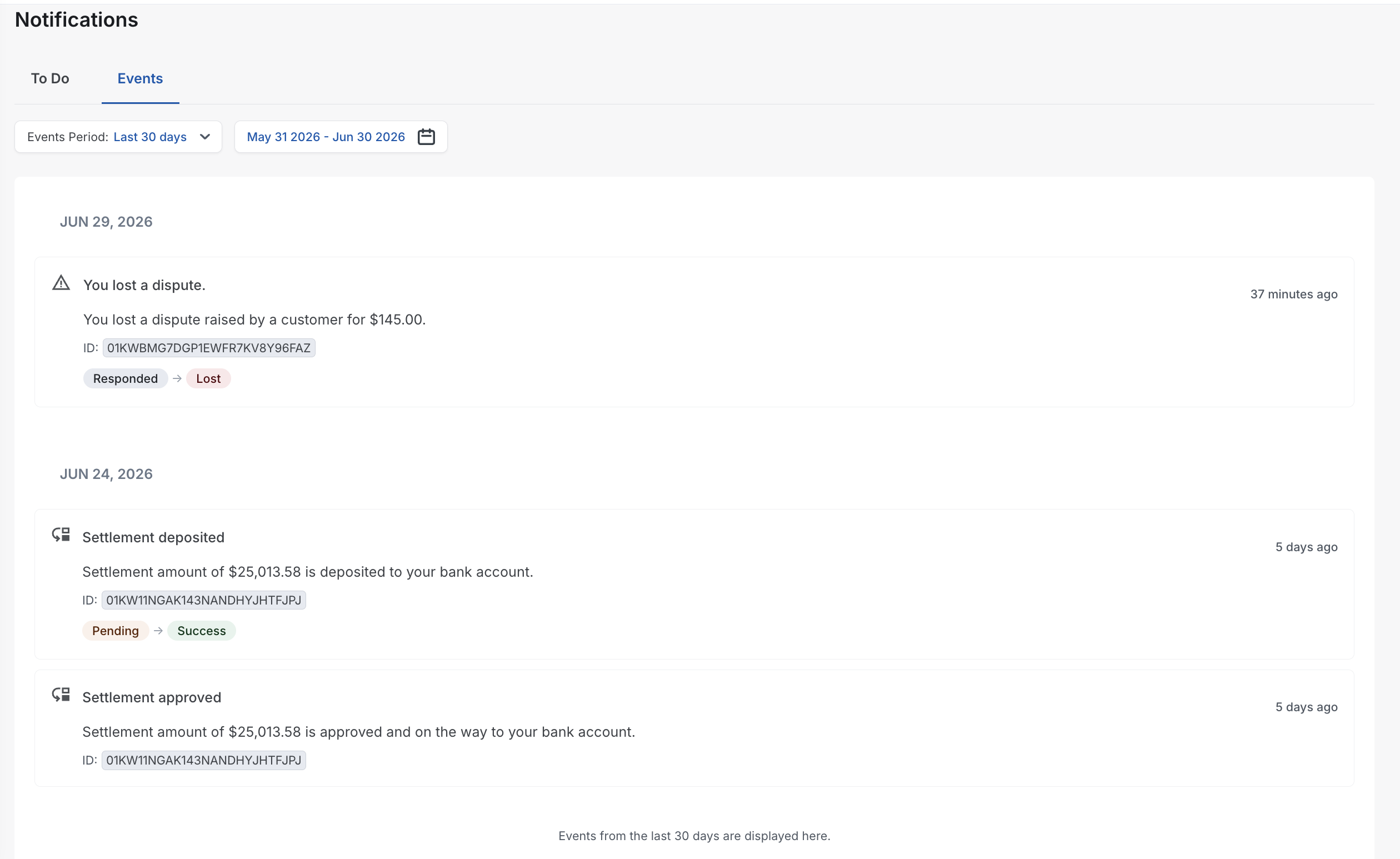The height and width of the screenshot is (859, 1400).
Task: Click the warning triangle icon on dispute event
Action: tap(61, 283)
